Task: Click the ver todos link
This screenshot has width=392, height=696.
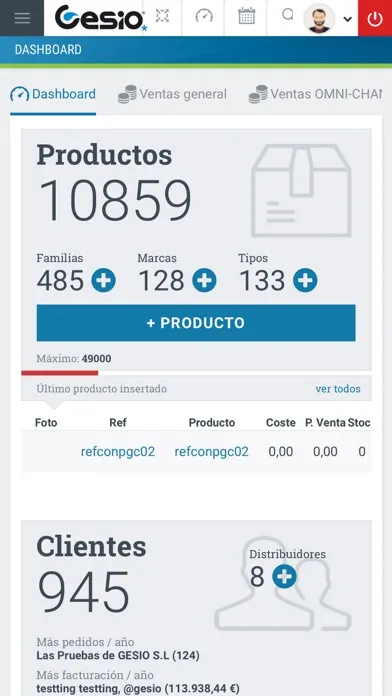Action: point(338,389)
